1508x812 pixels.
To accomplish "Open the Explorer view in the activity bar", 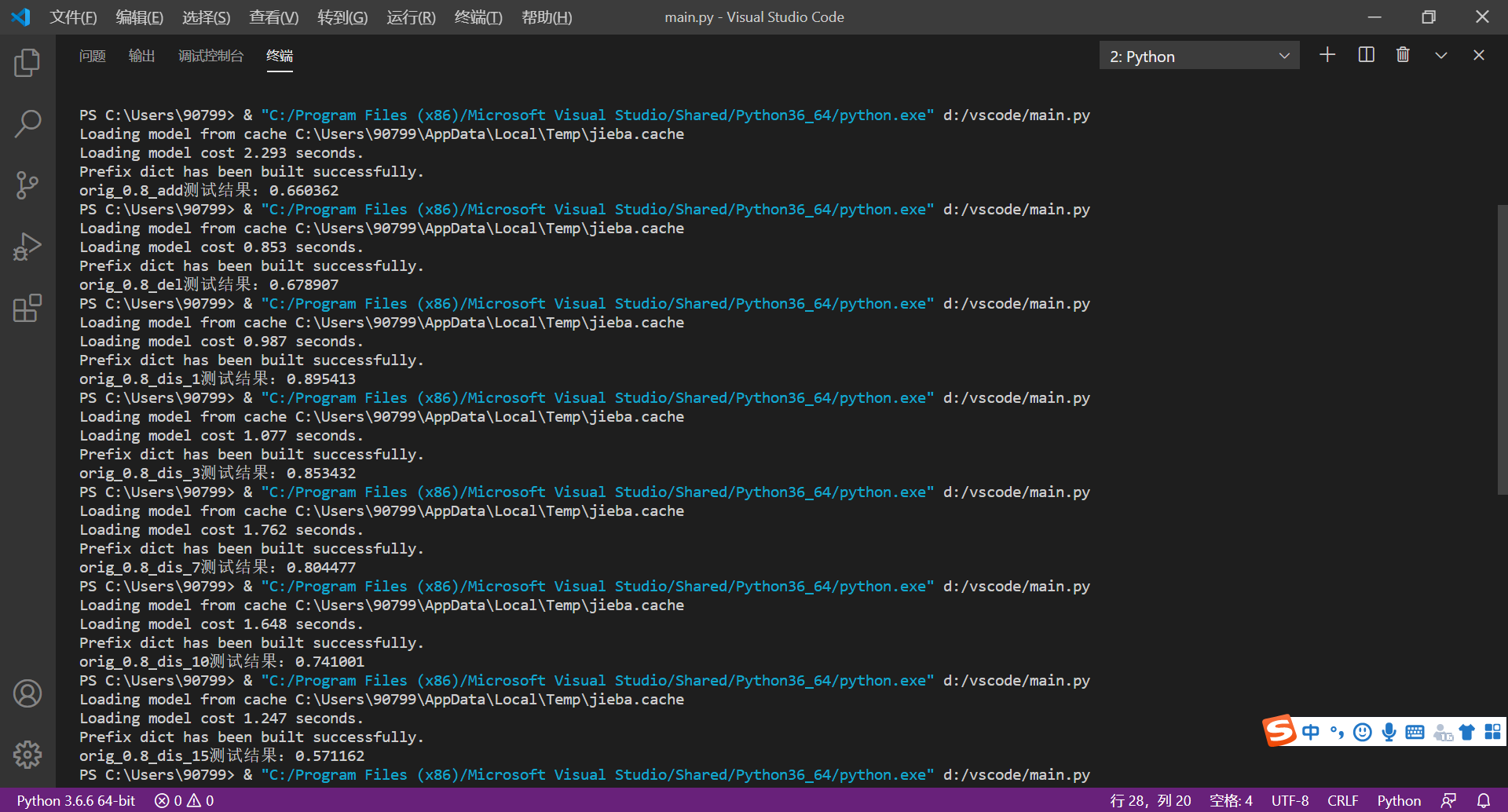I will 27,63.
